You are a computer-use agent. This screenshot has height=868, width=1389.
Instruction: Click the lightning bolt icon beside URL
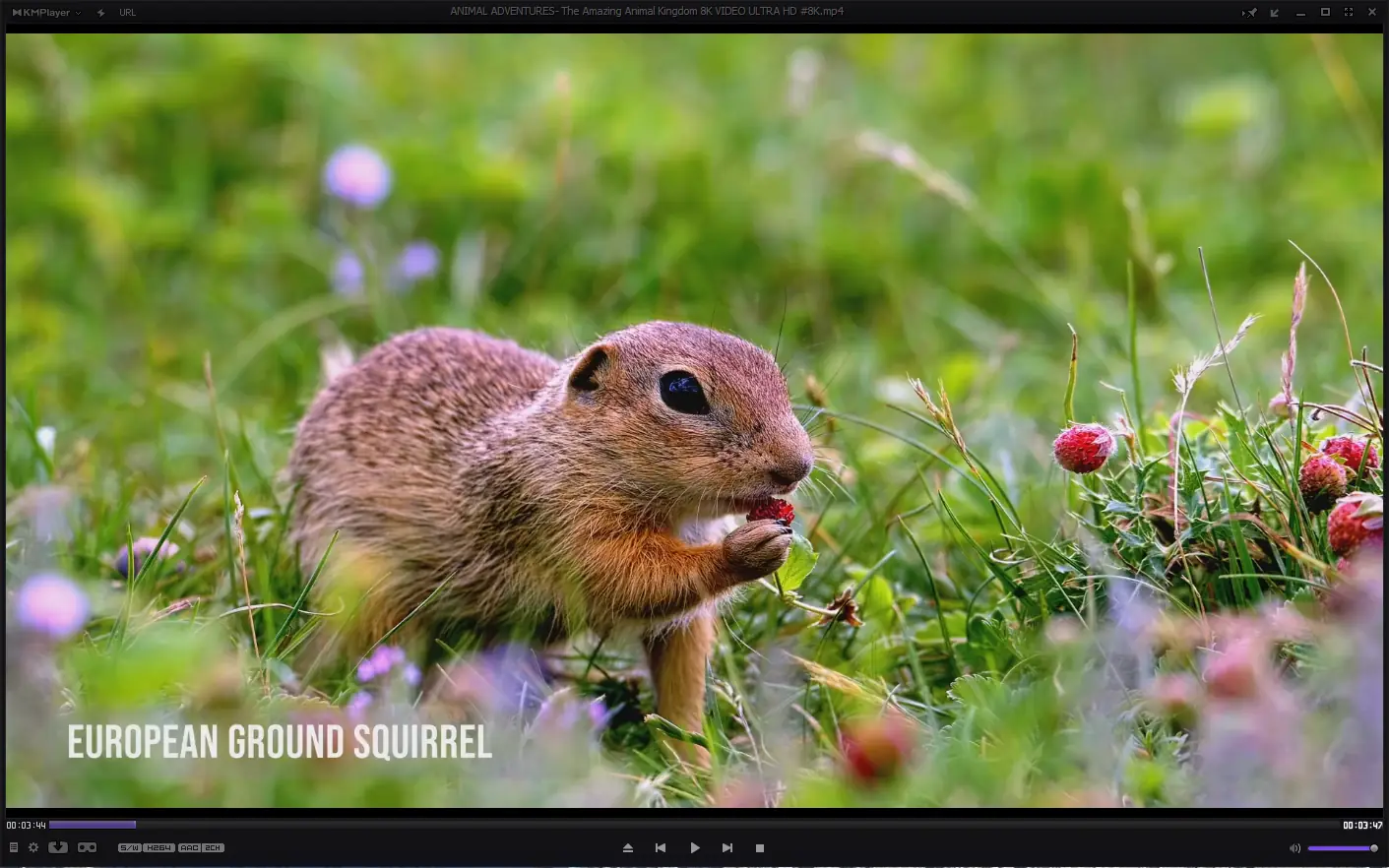click(x=101, y=13)
